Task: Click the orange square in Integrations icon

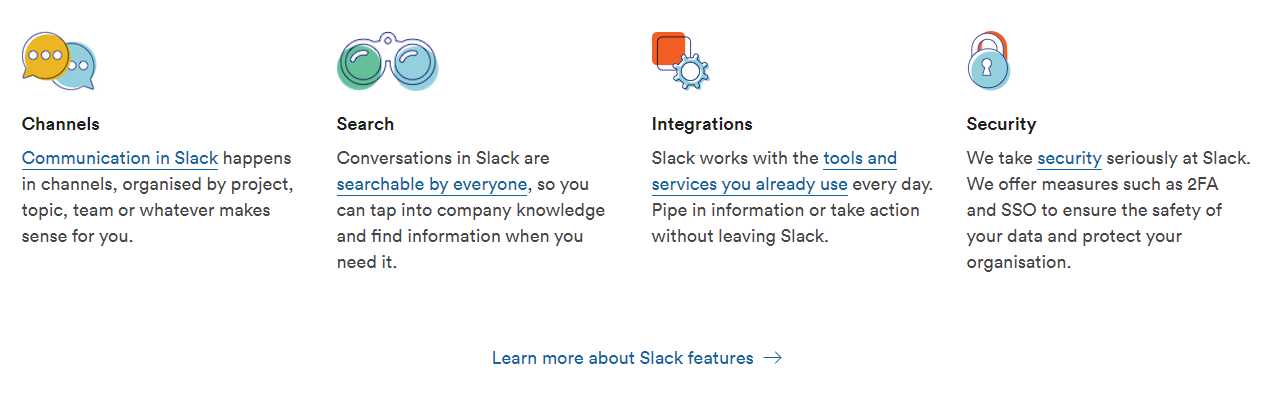Action: tap(668, 49)
